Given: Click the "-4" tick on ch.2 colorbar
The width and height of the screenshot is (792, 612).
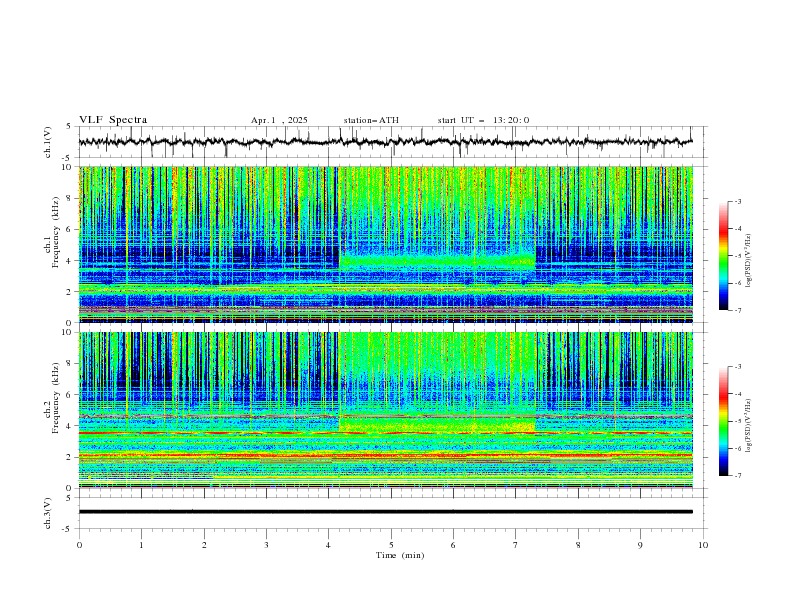Looking at the screenshot, I should pyautogui.click(x=737, y=394).
